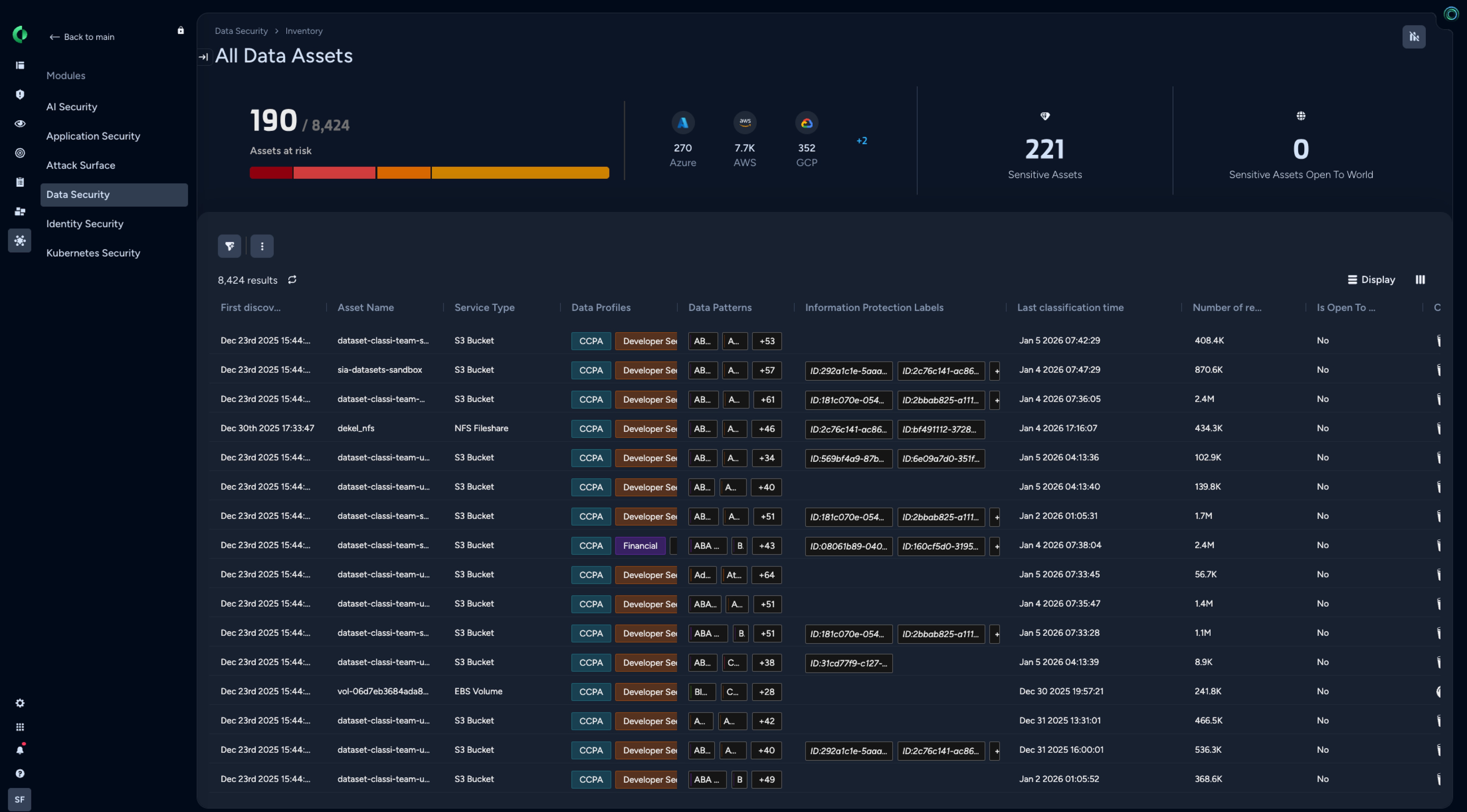Open the three-dot more options menu
The height and width of the screenshot is (812, 1467).
click(262, 246)
